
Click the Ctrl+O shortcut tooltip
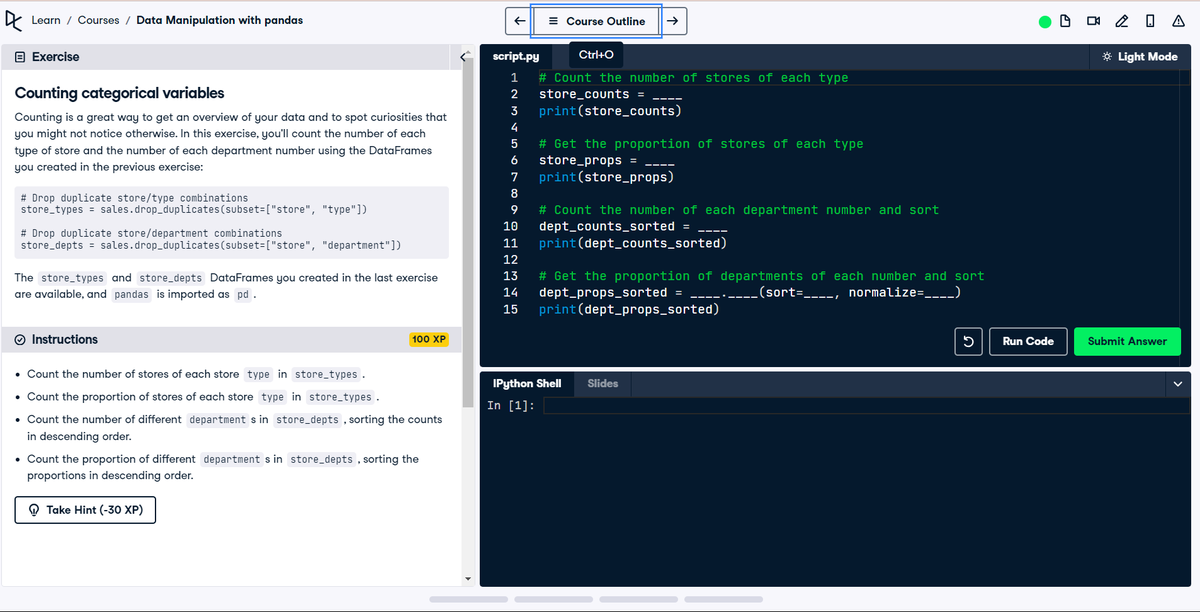coord(596,55)
